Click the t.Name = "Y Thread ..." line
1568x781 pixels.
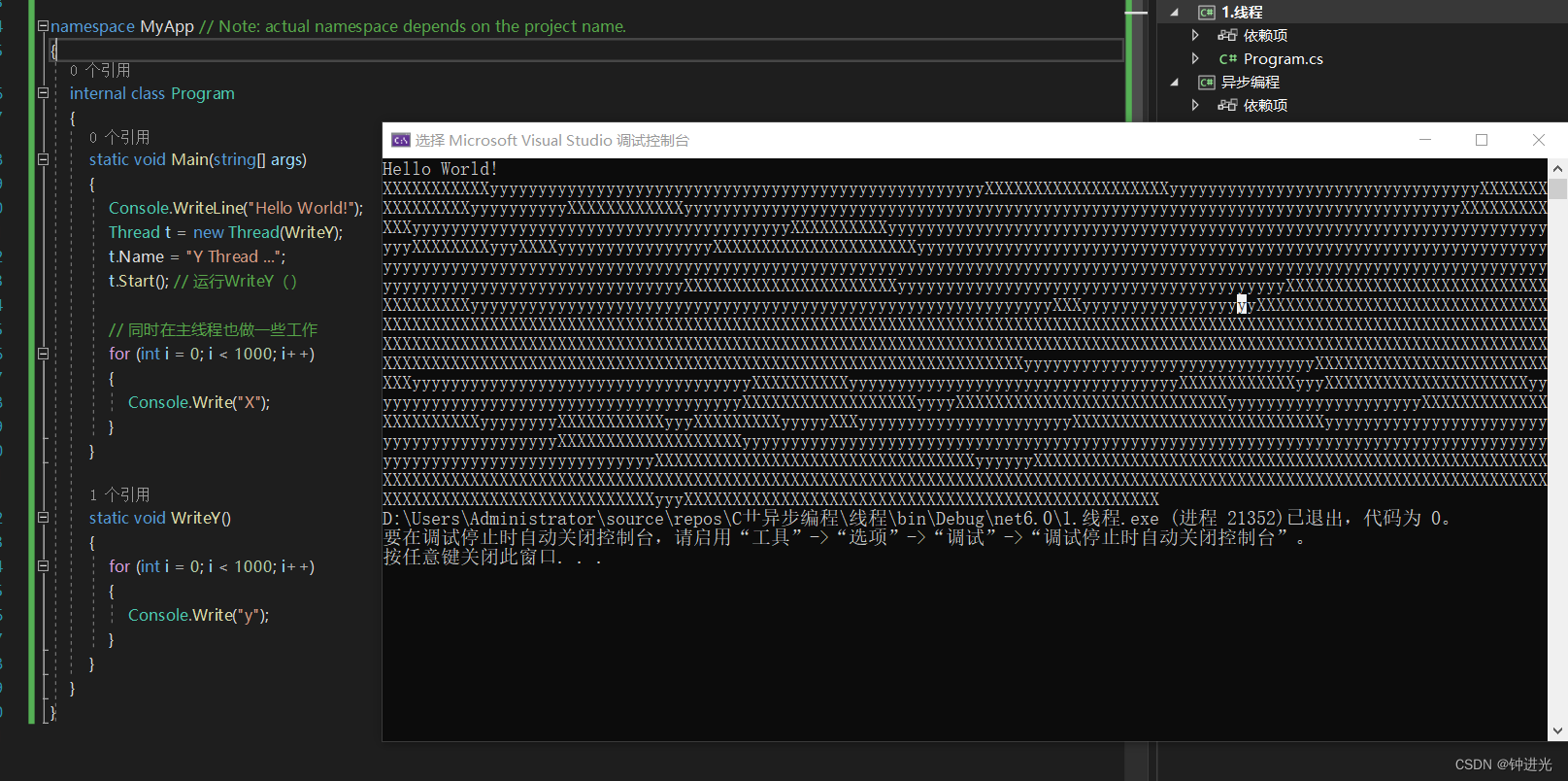197,256
